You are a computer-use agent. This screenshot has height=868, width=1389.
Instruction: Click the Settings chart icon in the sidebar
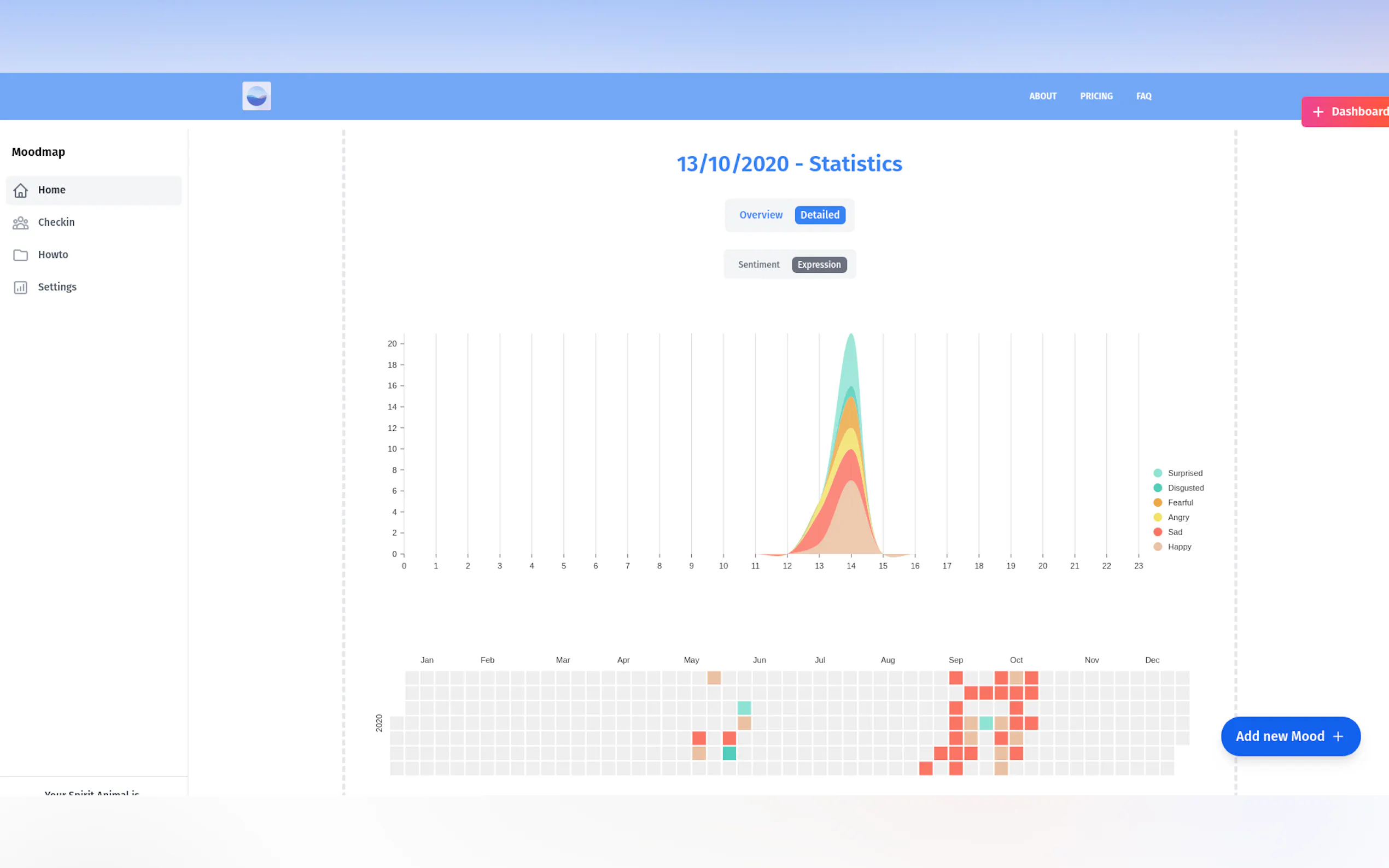21,287
